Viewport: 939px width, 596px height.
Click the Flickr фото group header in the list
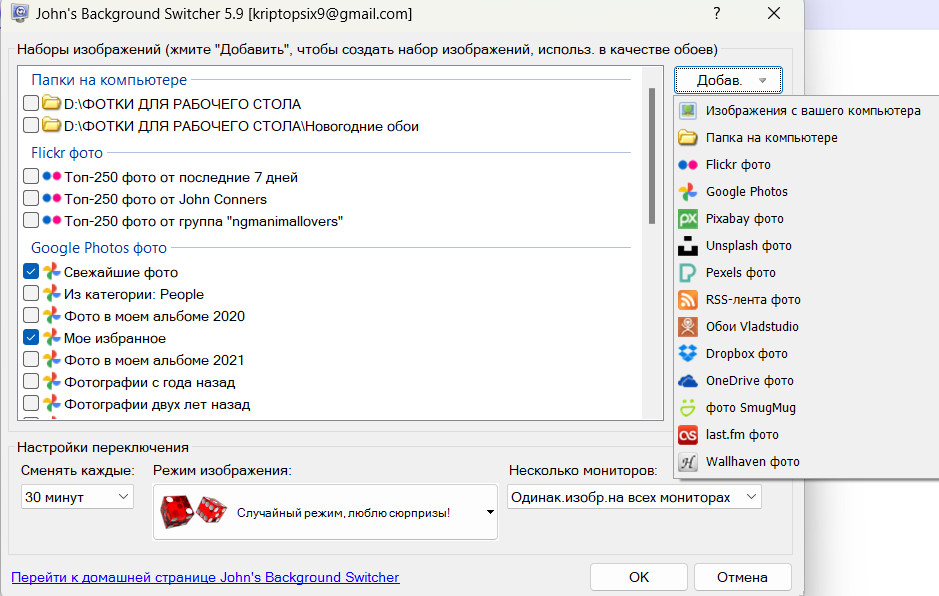coord(67,153)
